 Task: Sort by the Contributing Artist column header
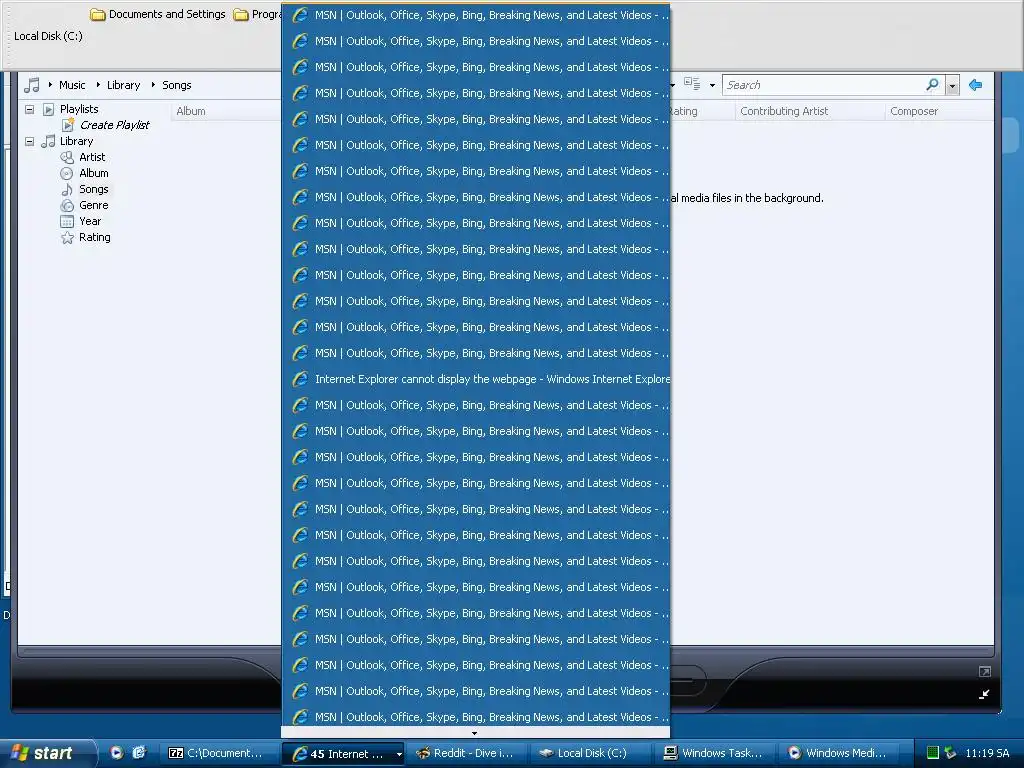pos(809,111)
